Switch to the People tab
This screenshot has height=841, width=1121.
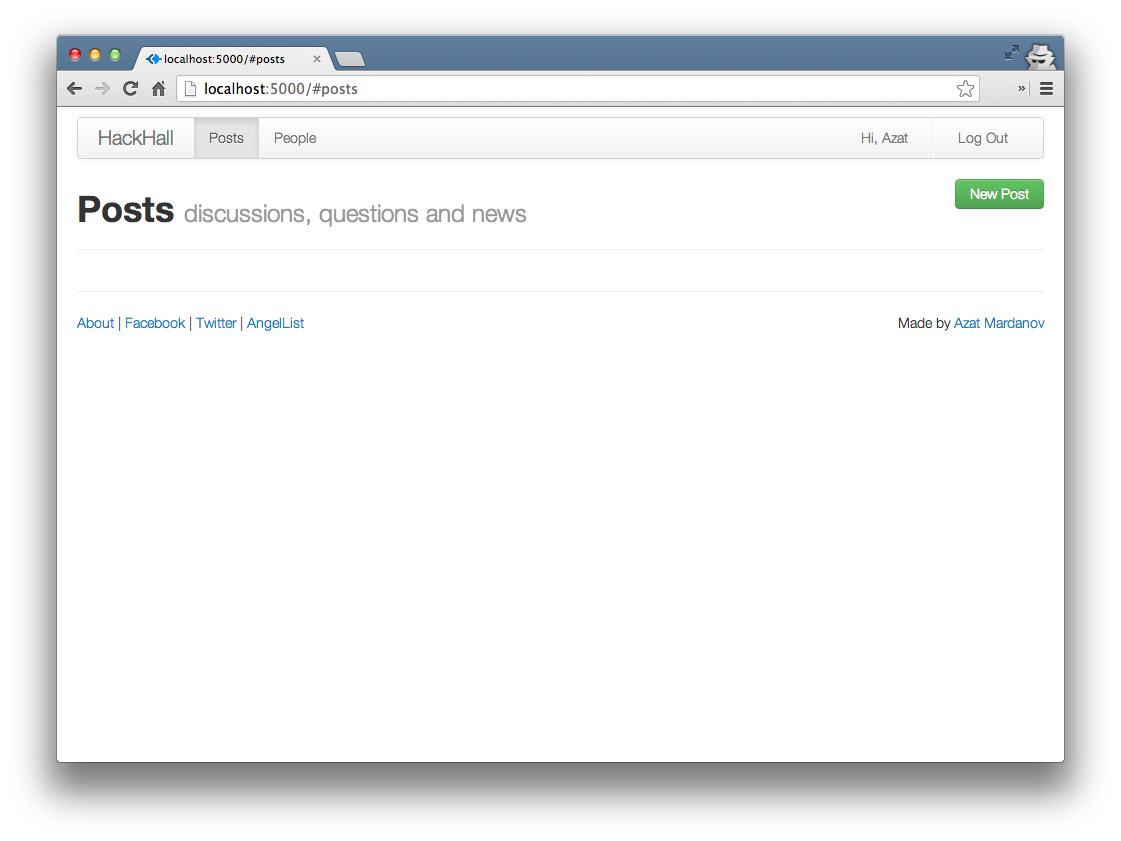pos(294,138)
